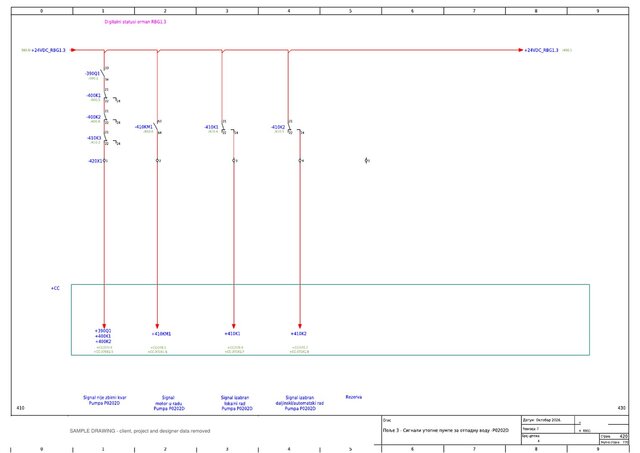This screenshot has width=640, height=453.
Task: Click the left '+24VDC_RBG1.3' bus label
Action: 48,50
